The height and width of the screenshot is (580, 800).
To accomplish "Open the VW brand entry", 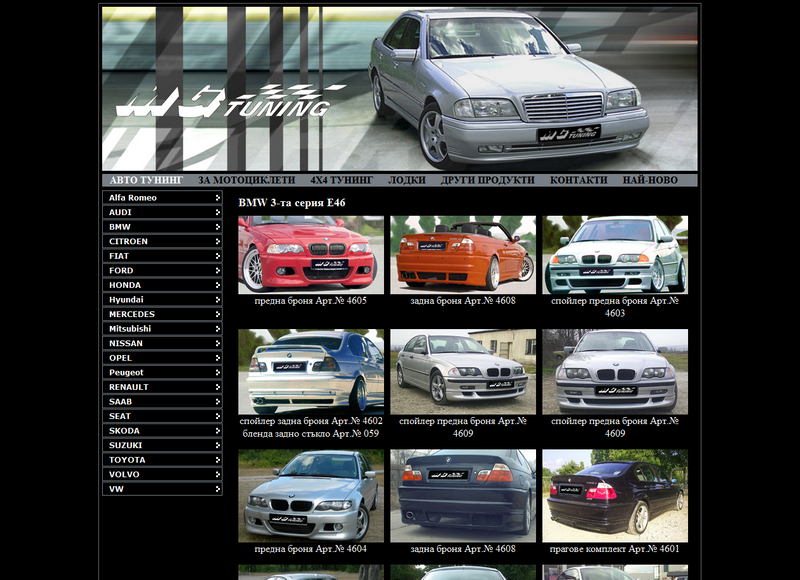I will (x=162, y=489).
